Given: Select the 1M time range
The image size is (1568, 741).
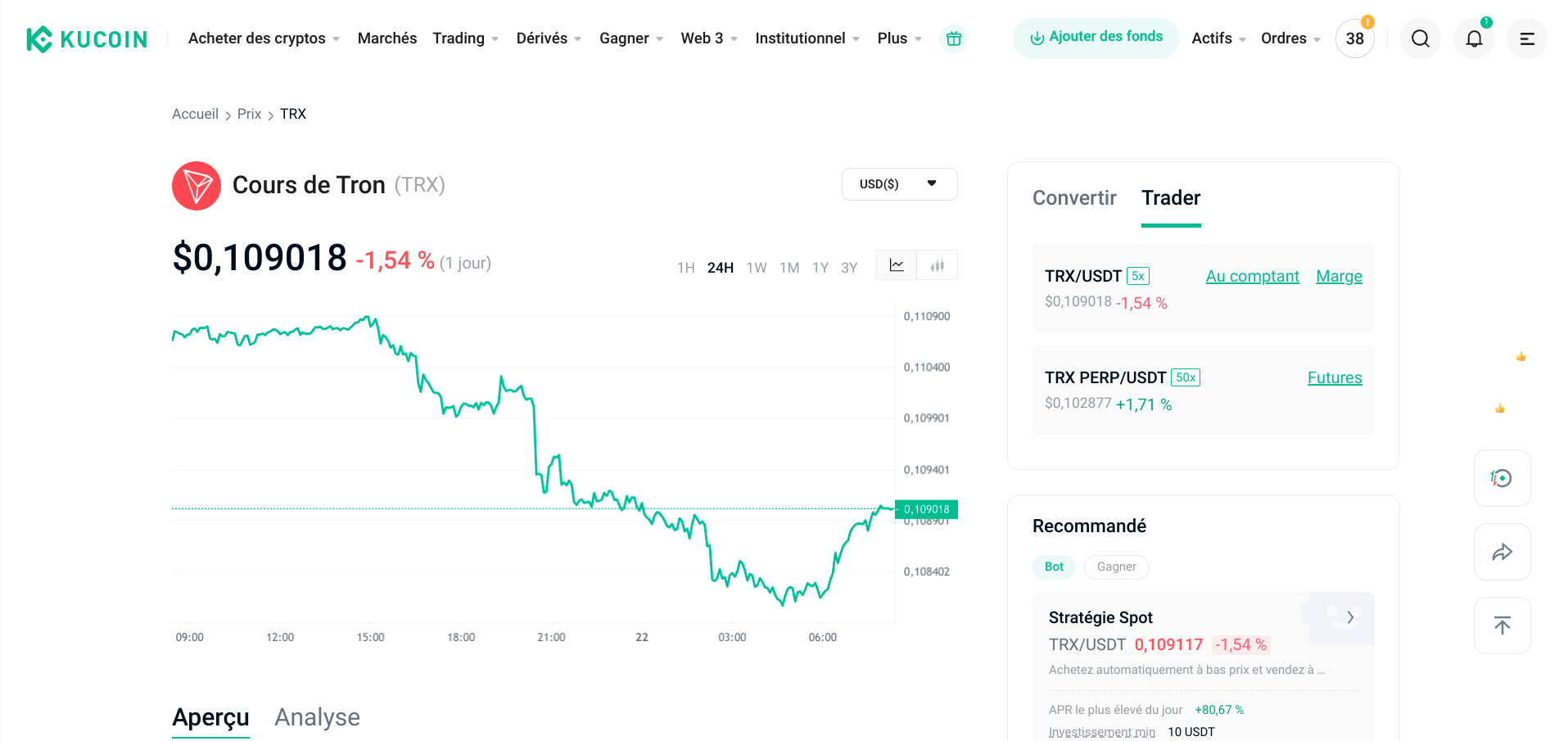Looking at the screenshot, I should 789,268.
